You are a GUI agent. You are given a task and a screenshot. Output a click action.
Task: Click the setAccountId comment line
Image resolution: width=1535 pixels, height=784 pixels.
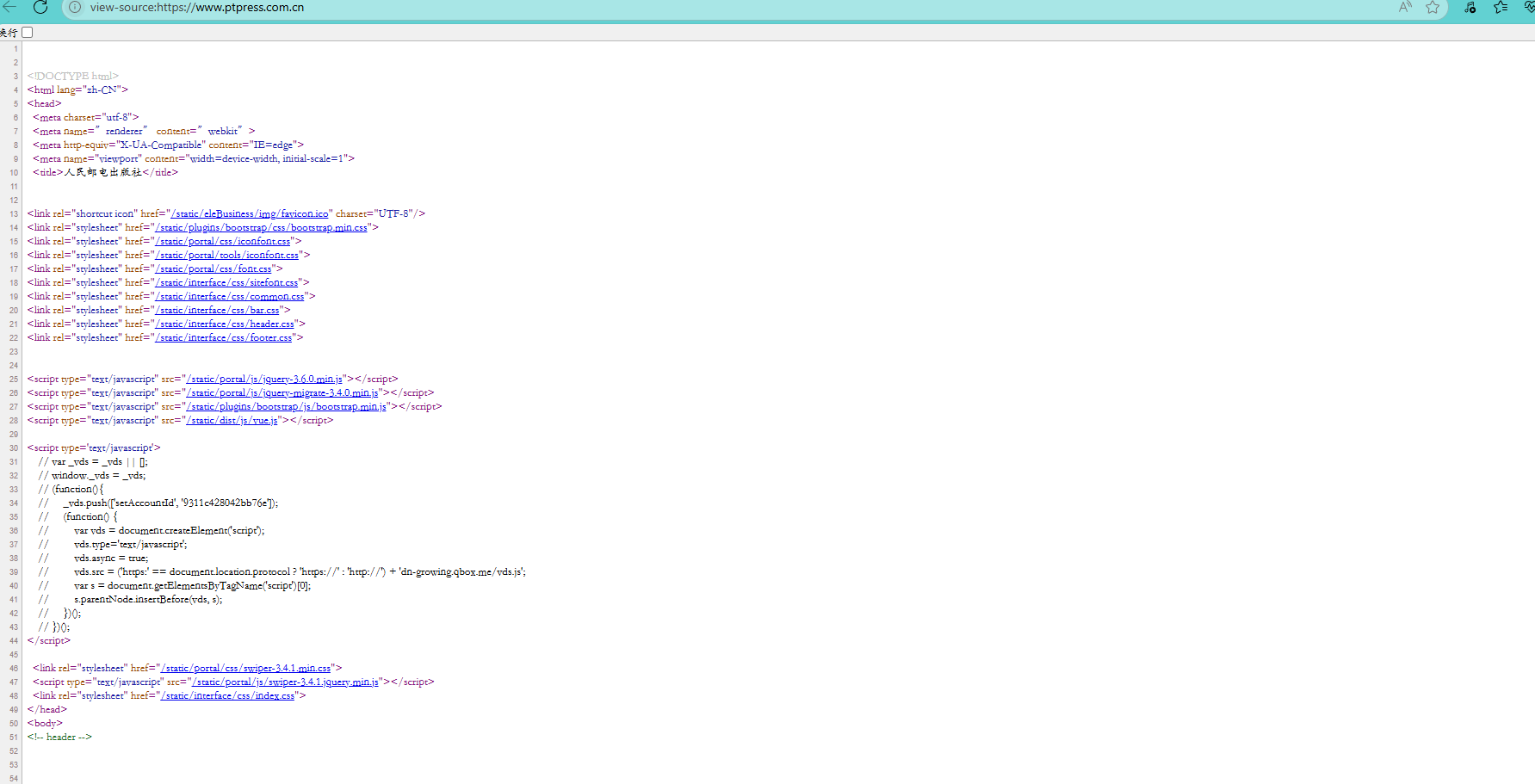[x=158, y=503]
